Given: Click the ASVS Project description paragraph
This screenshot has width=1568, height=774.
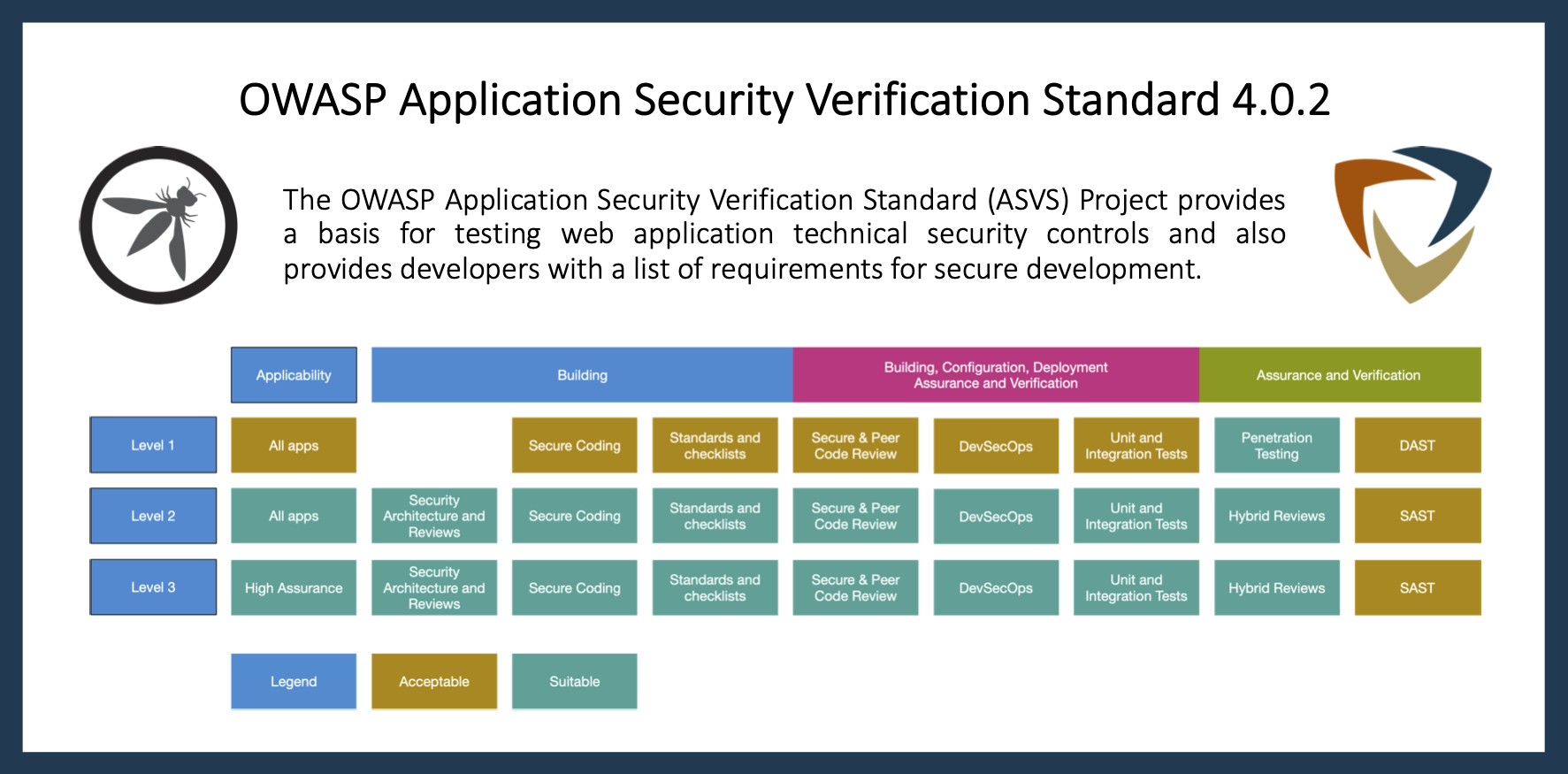Looking at the screenshot, I should (784, 234).
